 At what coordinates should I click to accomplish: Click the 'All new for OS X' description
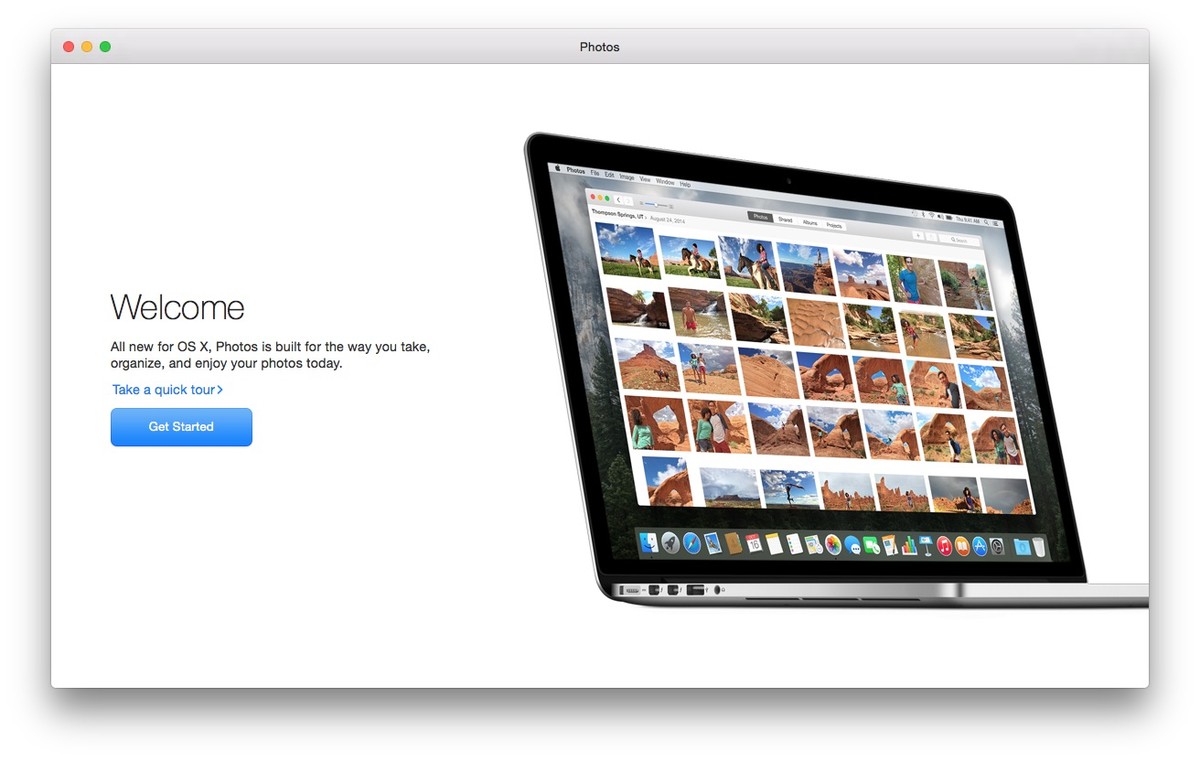270,355
